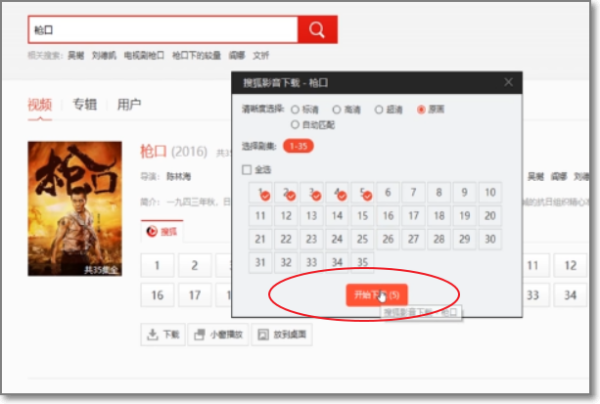Tick the 全选 select-all checkbox
Viewport: 600px width, 404px height.
tap(247, 170)
